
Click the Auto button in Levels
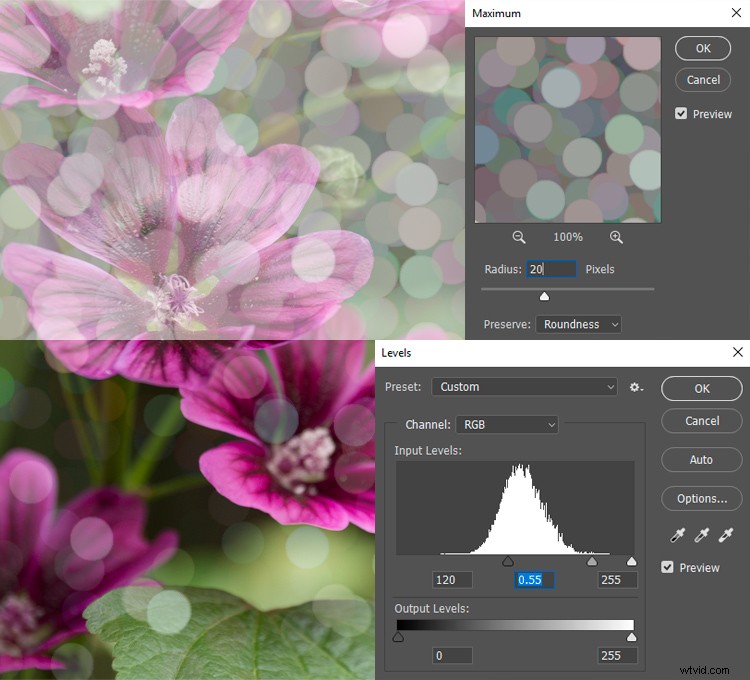[x=702, y=460]
